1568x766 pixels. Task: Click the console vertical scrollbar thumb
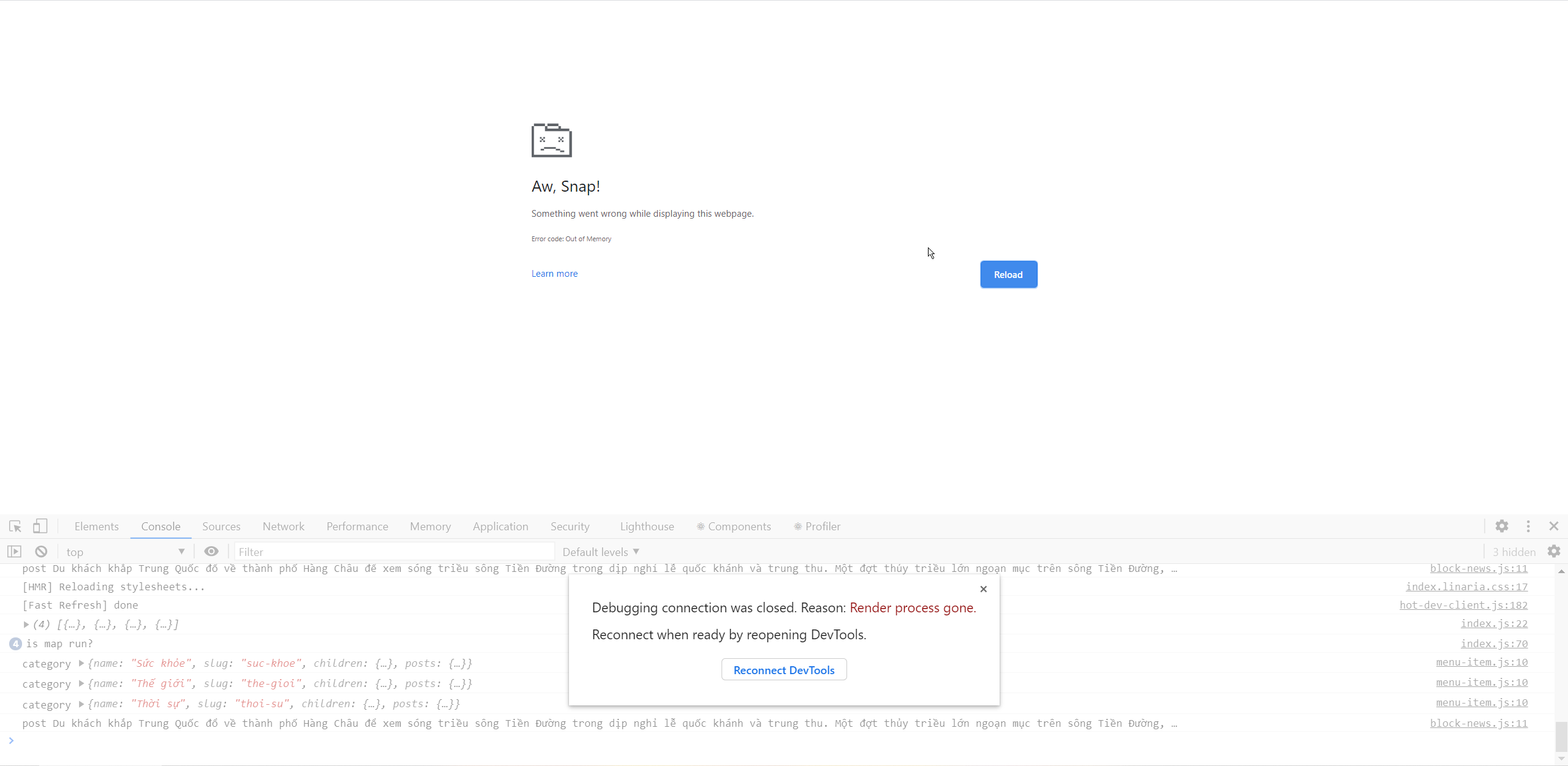(1561, 736)
